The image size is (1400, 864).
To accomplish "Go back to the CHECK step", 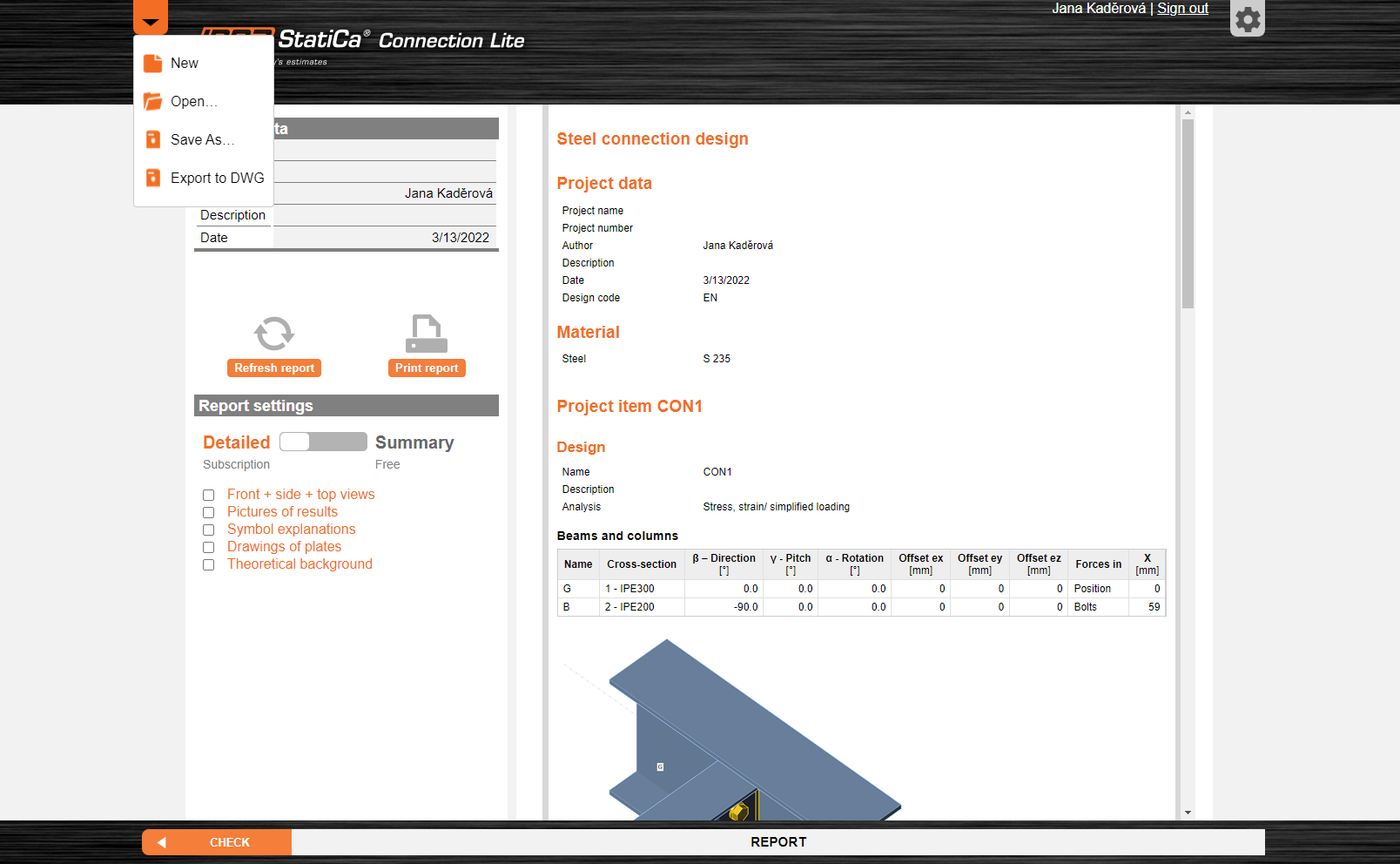I will (x=217, y=842).
